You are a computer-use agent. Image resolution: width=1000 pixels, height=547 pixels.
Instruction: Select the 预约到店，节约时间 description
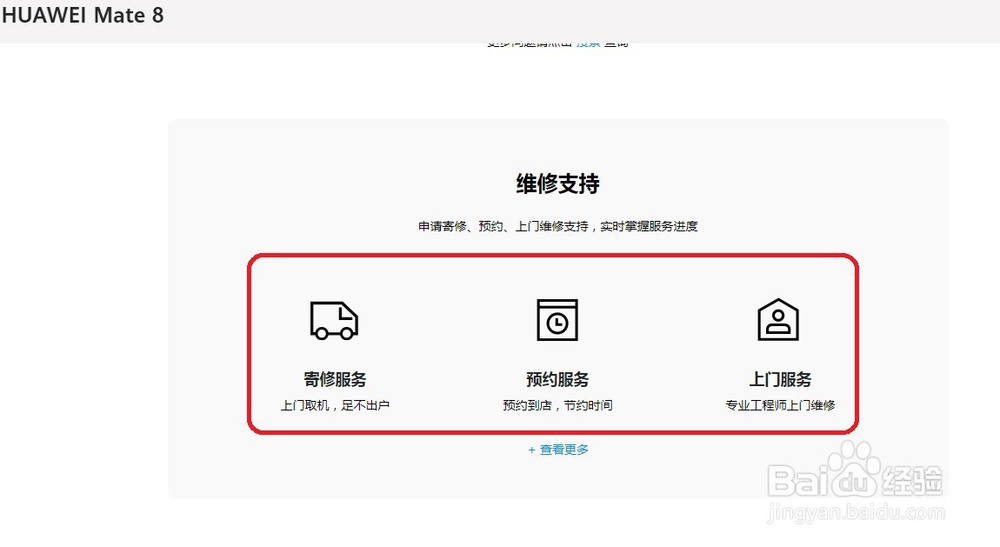point(557,405)
